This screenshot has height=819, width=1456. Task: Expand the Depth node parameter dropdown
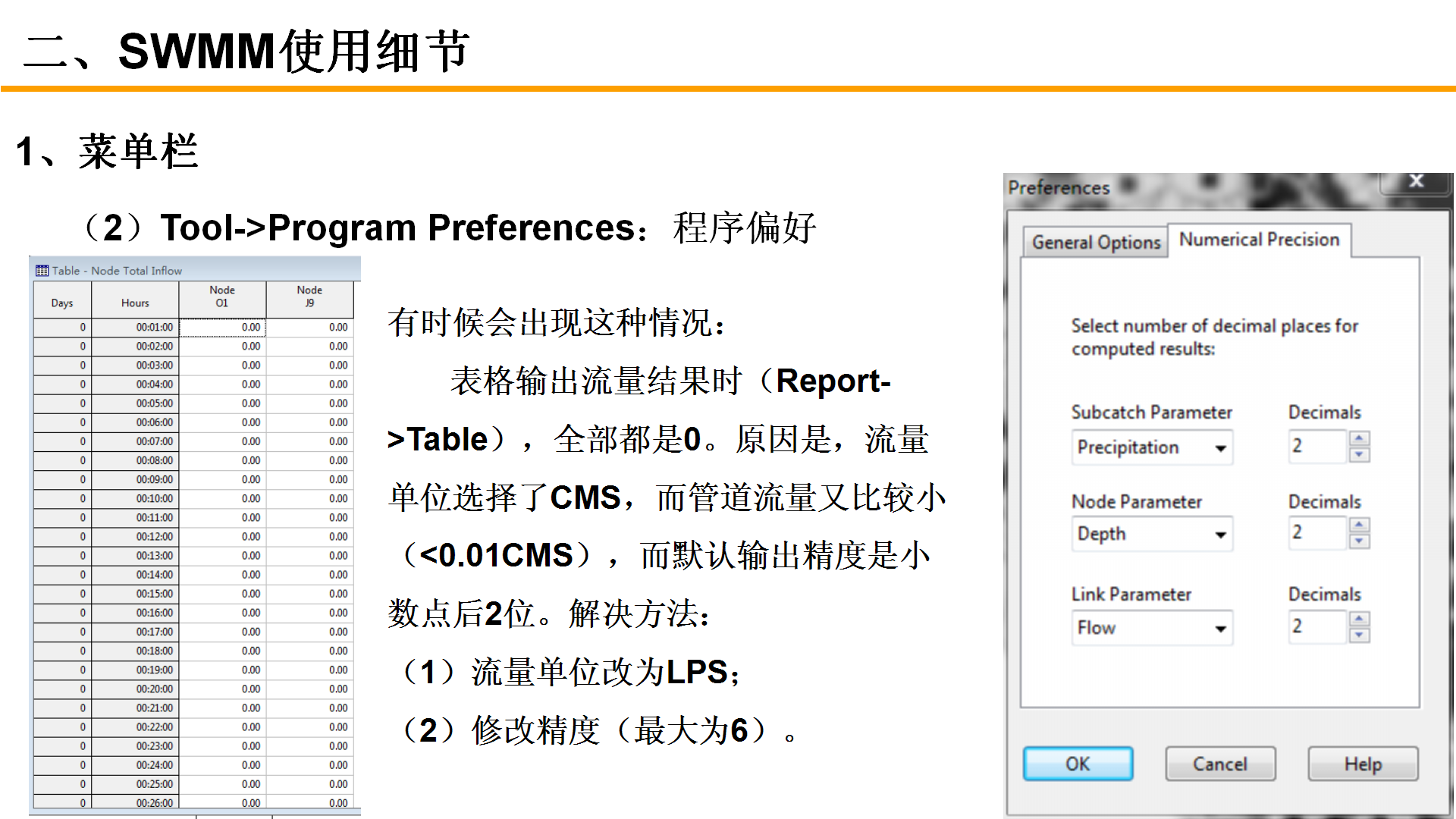click(1220, 535)
